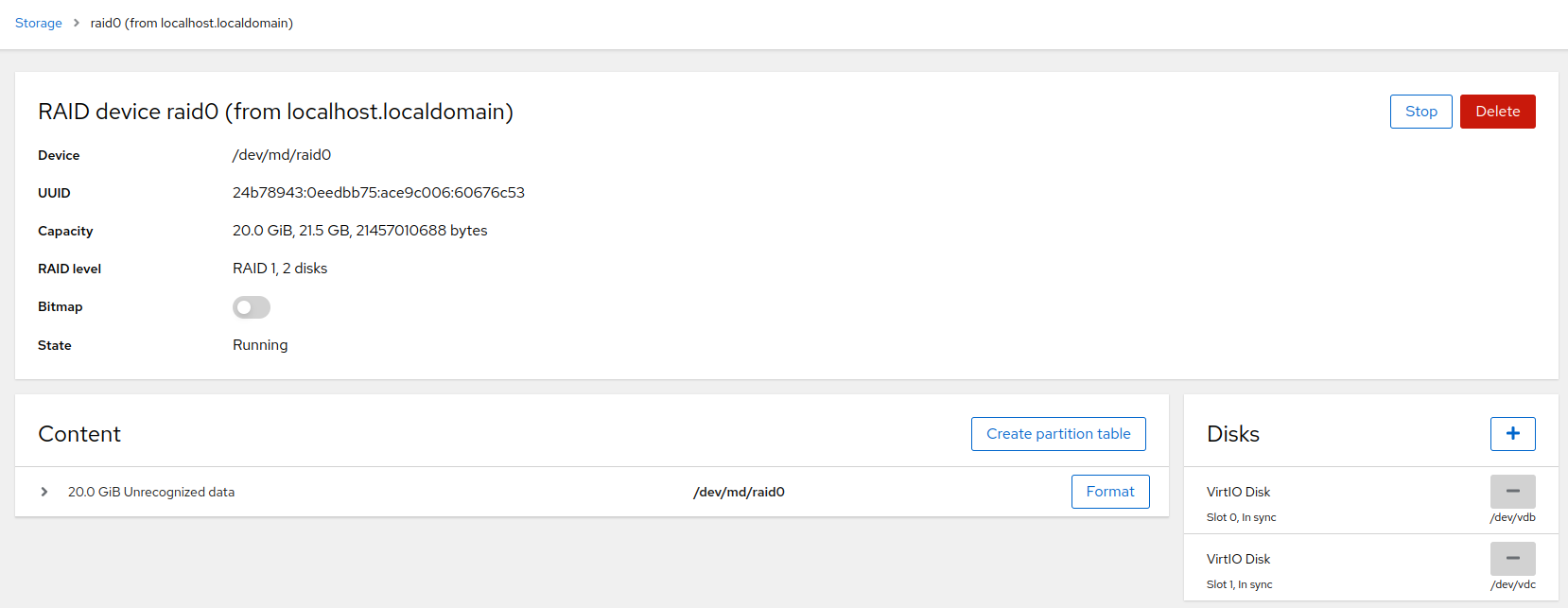This screenshot has height=608, width=1568.
Task: Go back to the Storage page
Action: click(x=39, y=23)
